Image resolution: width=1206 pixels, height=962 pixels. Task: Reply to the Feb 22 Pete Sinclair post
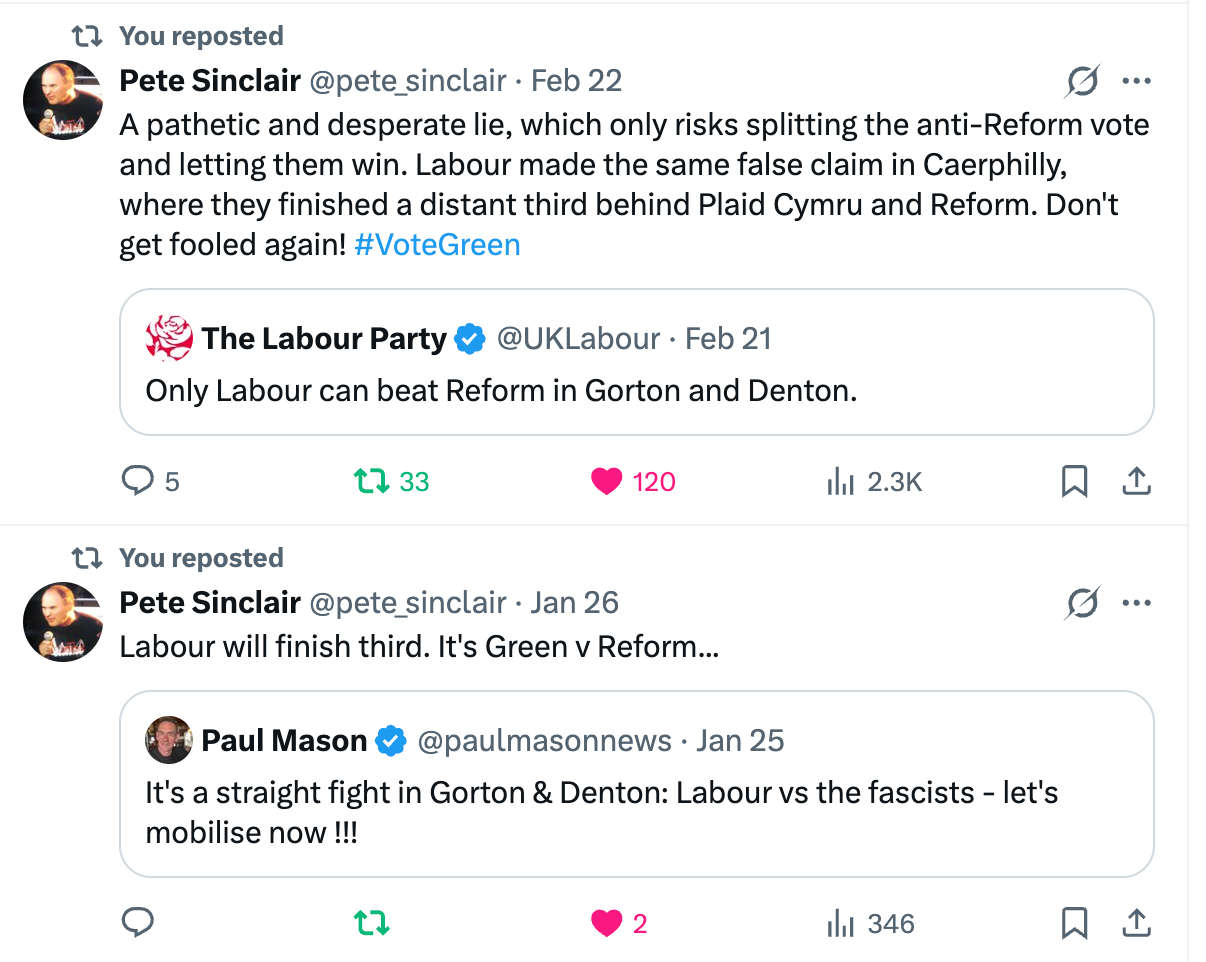[137, 482]
